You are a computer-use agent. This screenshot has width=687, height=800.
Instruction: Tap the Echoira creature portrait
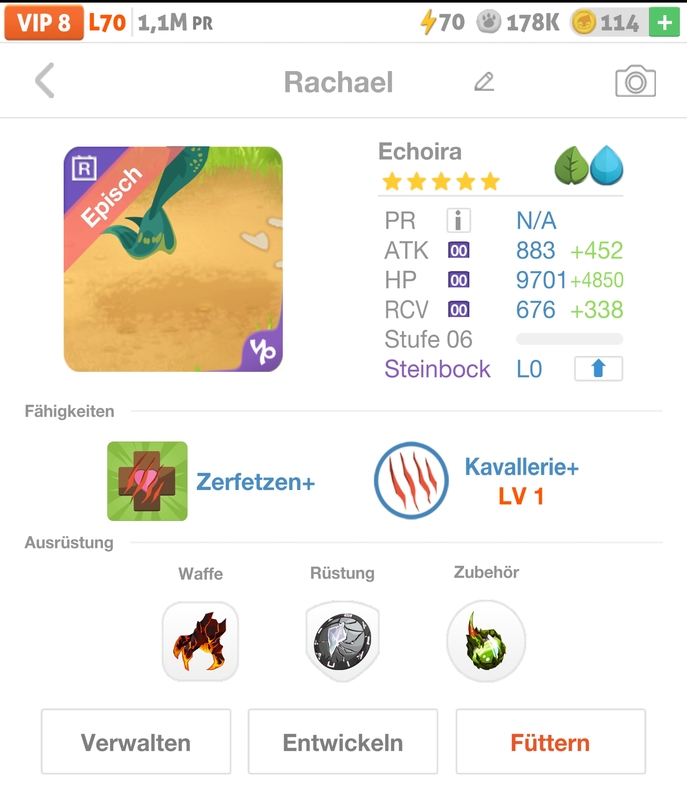tap(173, 259)
